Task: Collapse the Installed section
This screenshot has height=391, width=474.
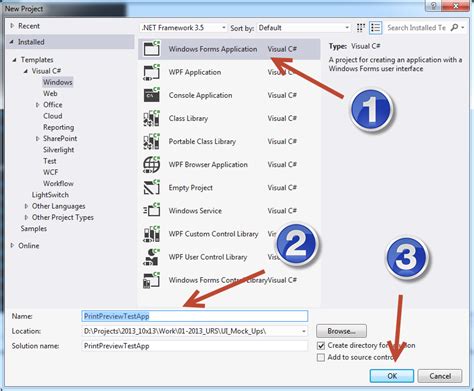Action: pos(12,42)
